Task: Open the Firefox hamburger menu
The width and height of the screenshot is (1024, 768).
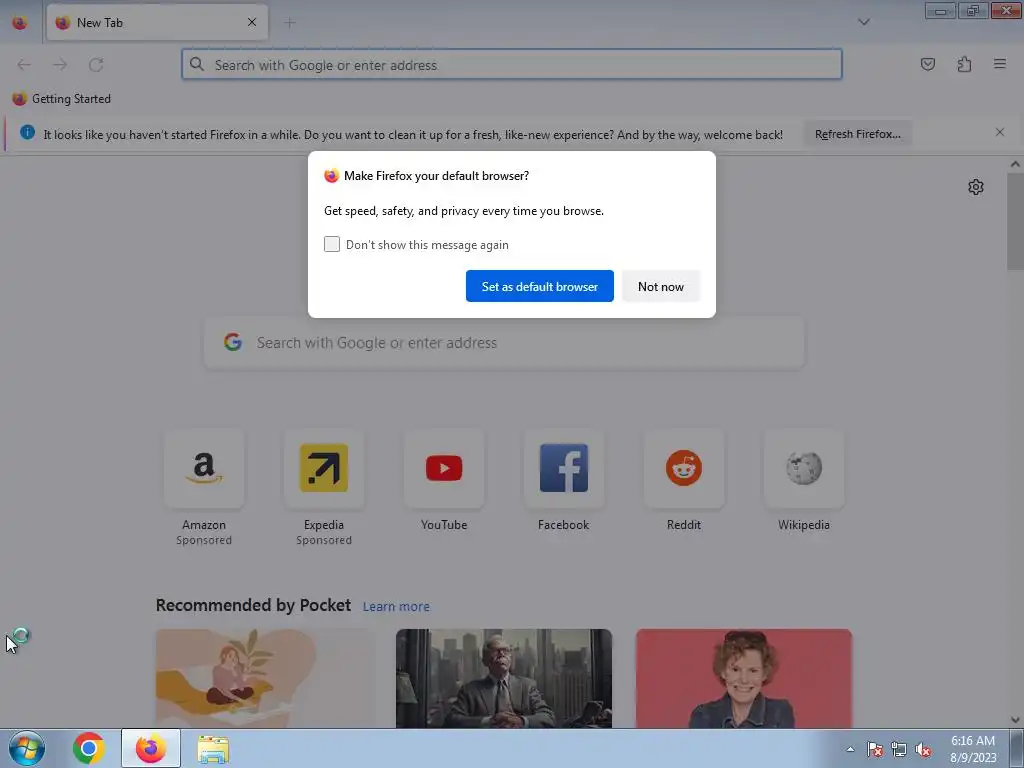Action: pyautogui.click(x=1000, y=64)
